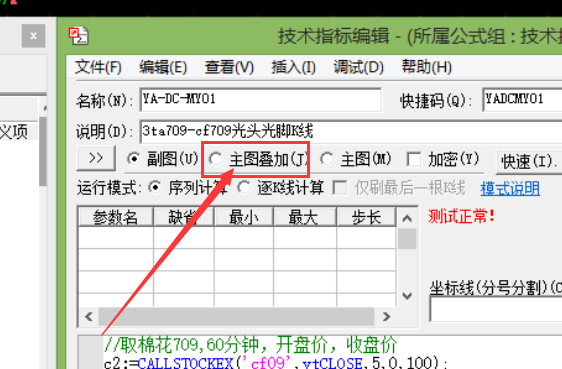
Task: Click the parameter table scroll up arrow
Action: 407,218
